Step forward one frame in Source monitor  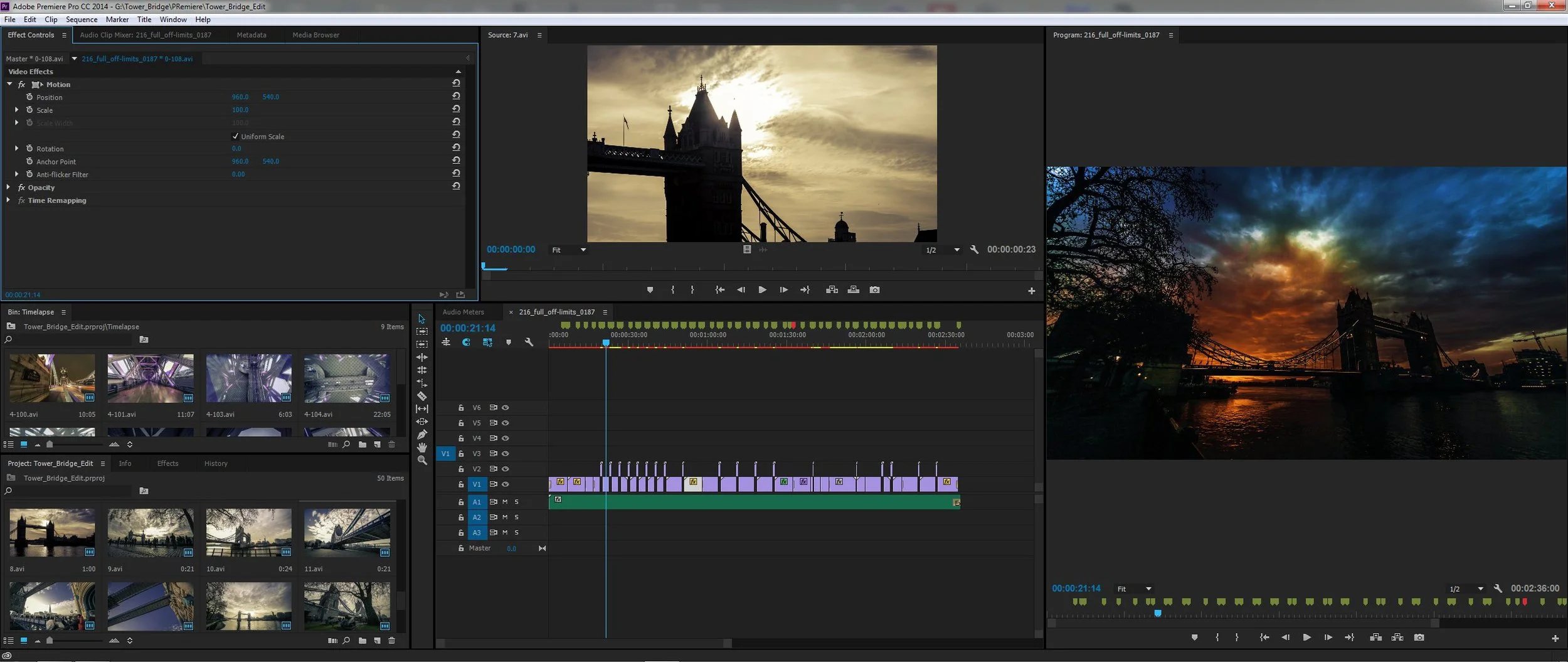click(783, 290)
